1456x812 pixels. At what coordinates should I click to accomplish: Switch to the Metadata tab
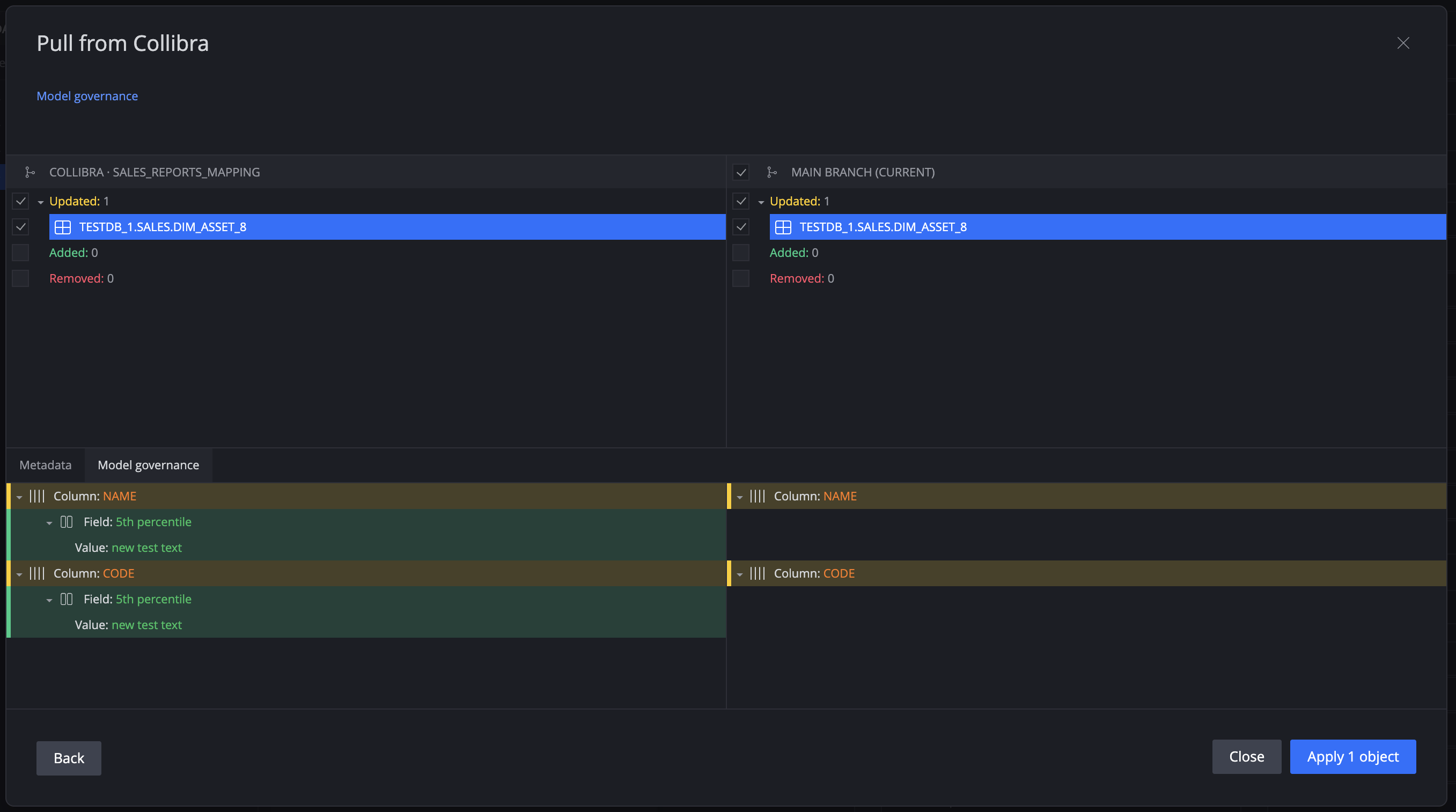tap(46, 465)
